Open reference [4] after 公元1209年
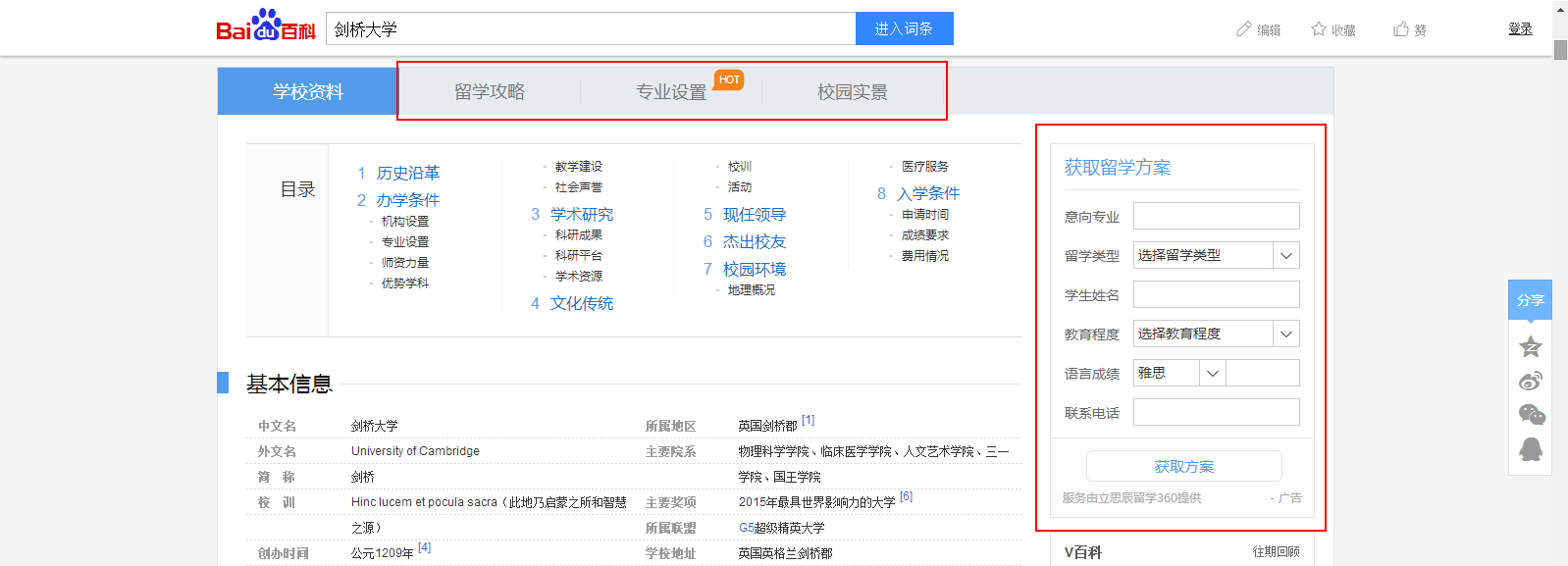Image resolution: width=1568 pixels, height=566 pixels. click(425, 547)
